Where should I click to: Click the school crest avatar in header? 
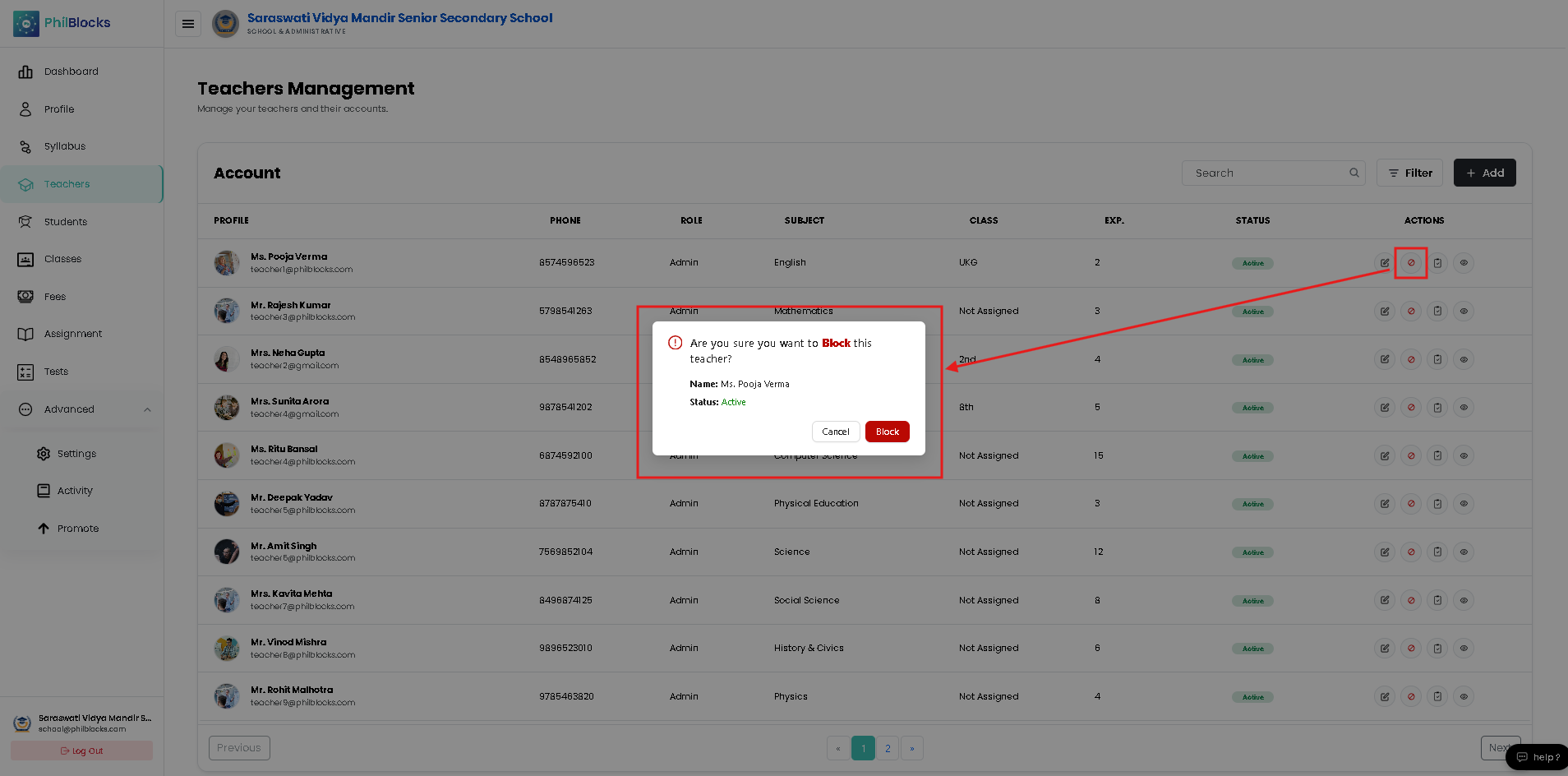click(x=225, y=24)
